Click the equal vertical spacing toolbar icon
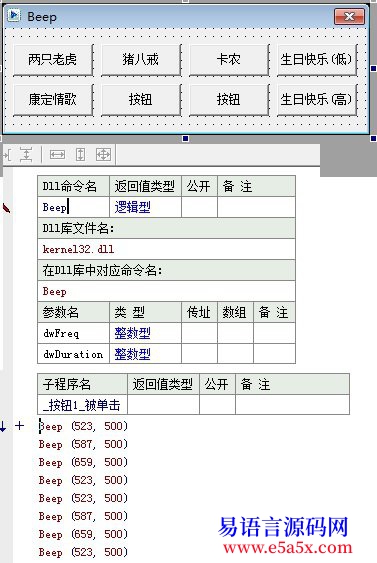This screenshot has height=563, width=377. coord(26,155)
